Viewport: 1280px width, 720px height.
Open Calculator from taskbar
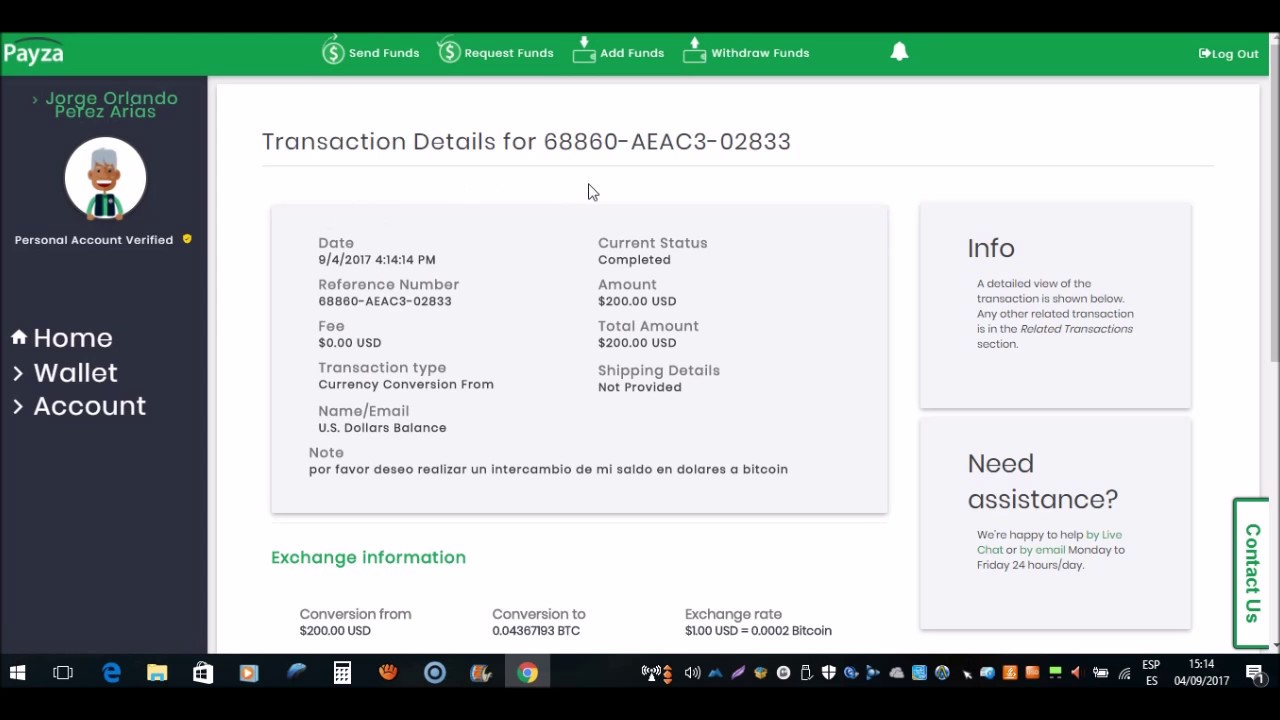tap(342, 673)
